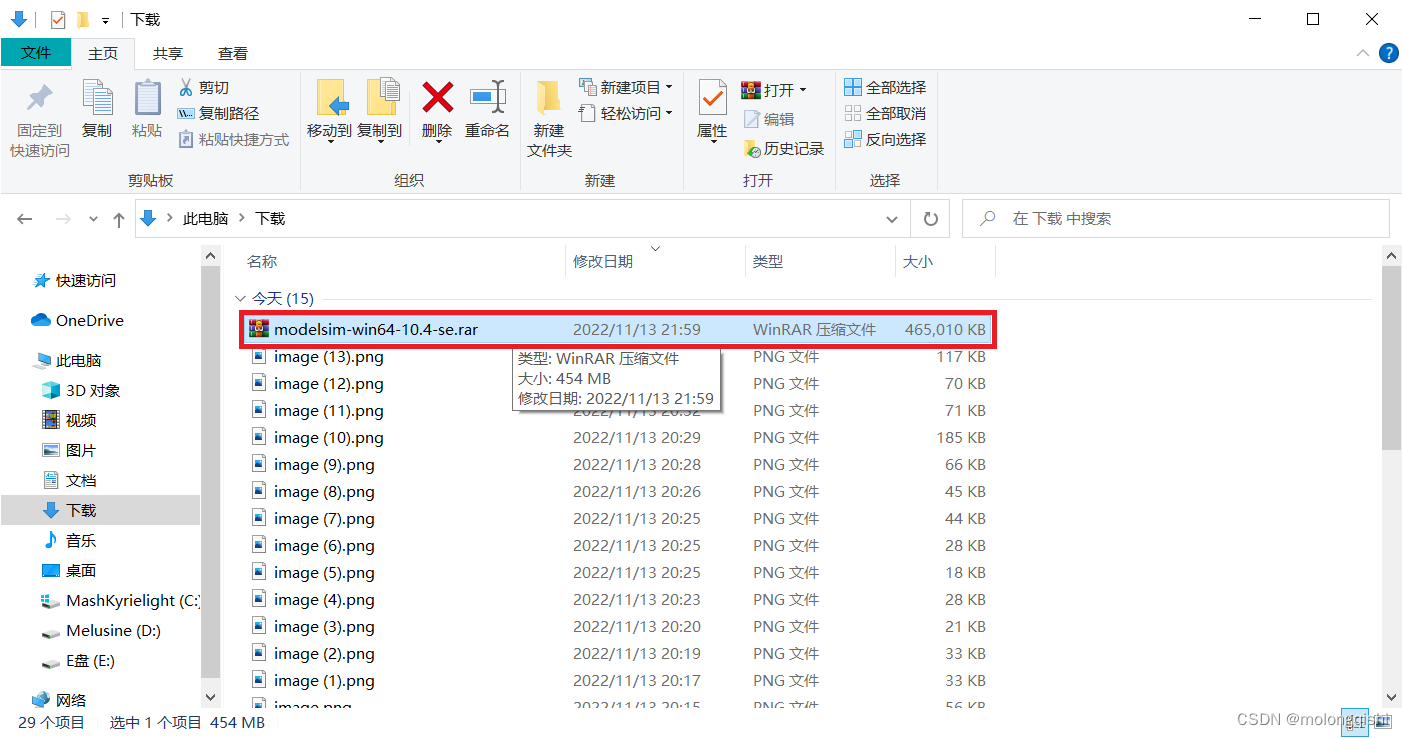Sort by 大小 (Size) column header
Screen dimensions: 1403x738
coord(918,261)
